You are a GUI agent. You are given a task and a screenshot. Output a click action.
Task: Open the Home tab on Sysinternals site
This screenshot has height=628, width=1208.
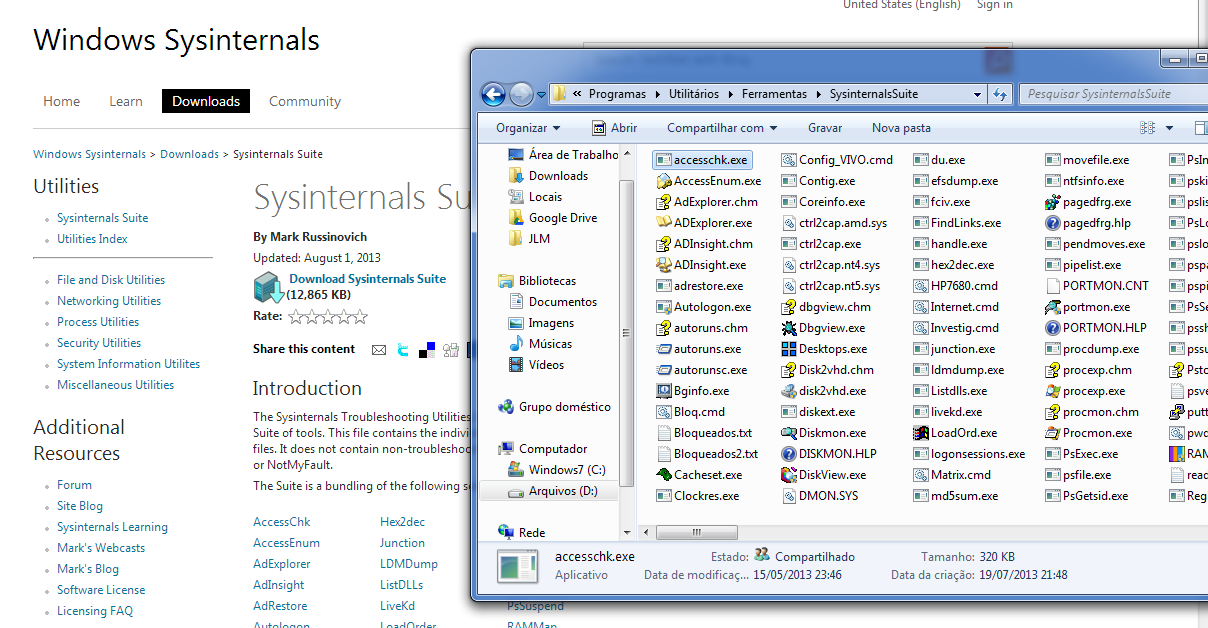click(x=61, y=101)
